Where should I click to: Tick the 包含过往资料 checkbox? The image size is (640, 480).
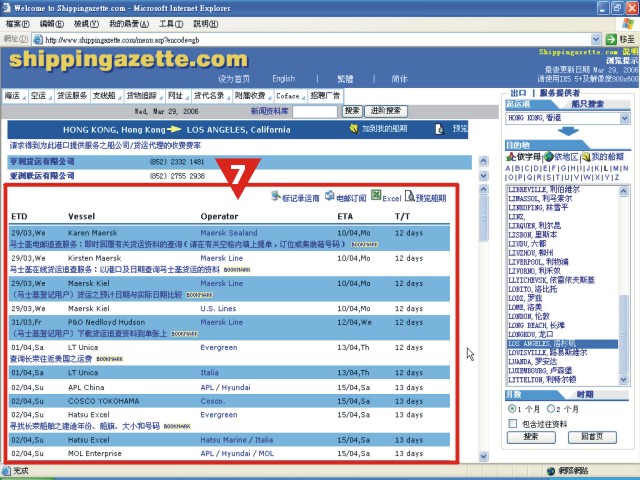tap(512, 424)
